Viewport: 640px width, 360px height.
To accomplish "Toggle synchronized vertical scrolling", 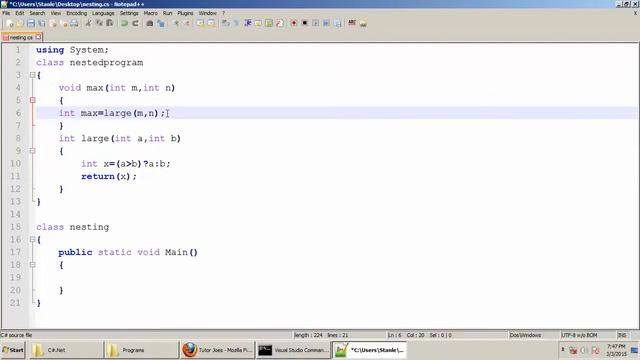I will [x=200, y=23].
